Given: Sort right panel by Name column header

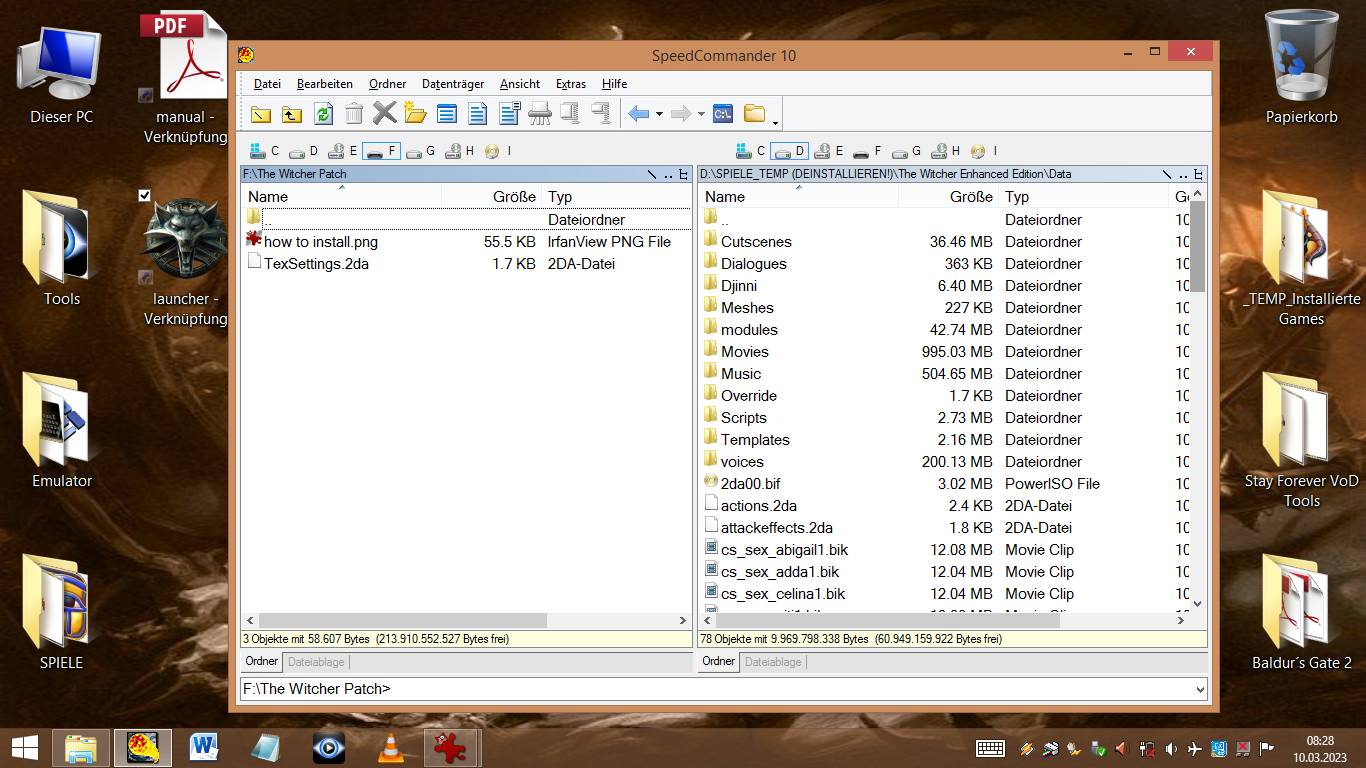Looking at the screenshot, I should coord(798,197).
